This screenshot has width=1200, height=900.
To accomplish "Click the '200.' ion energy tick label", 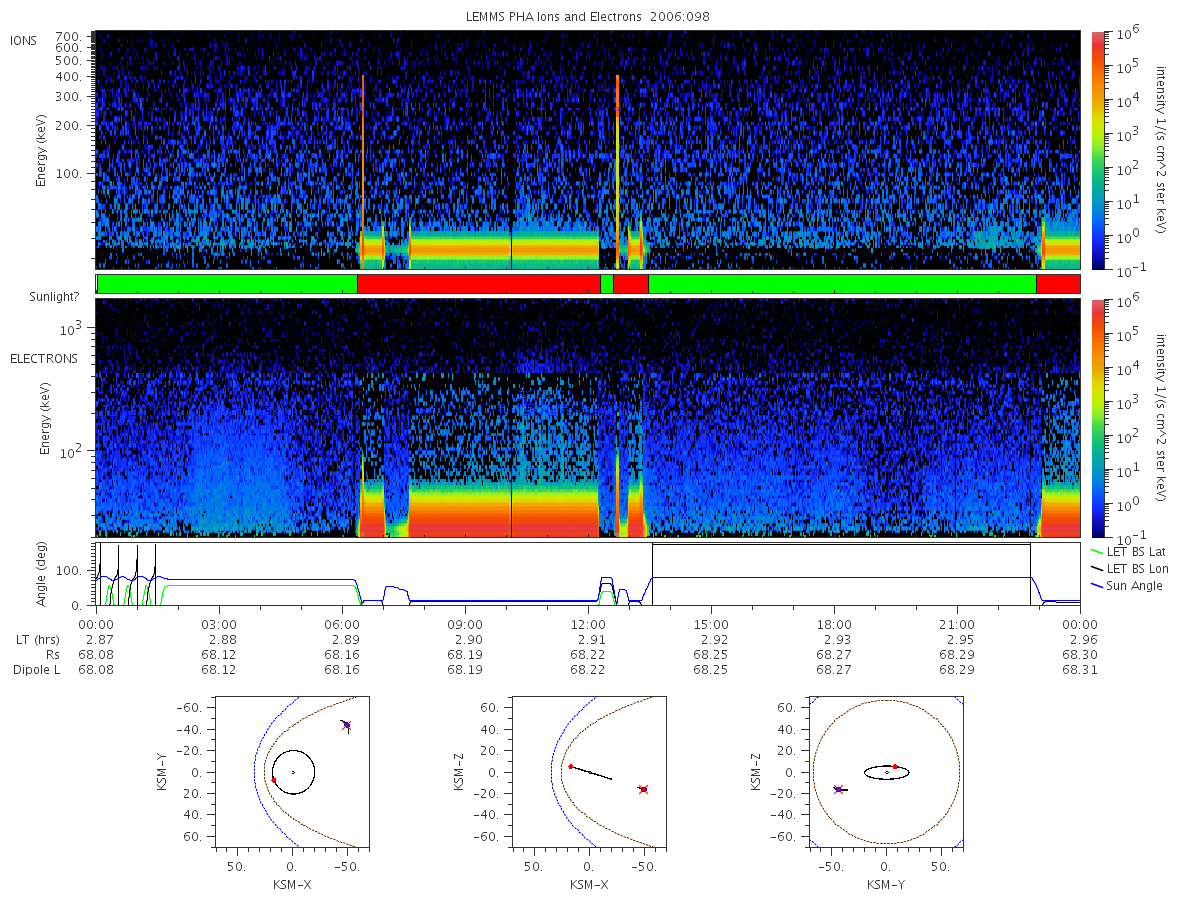I will pyautogui.click(x=68, y=126).
